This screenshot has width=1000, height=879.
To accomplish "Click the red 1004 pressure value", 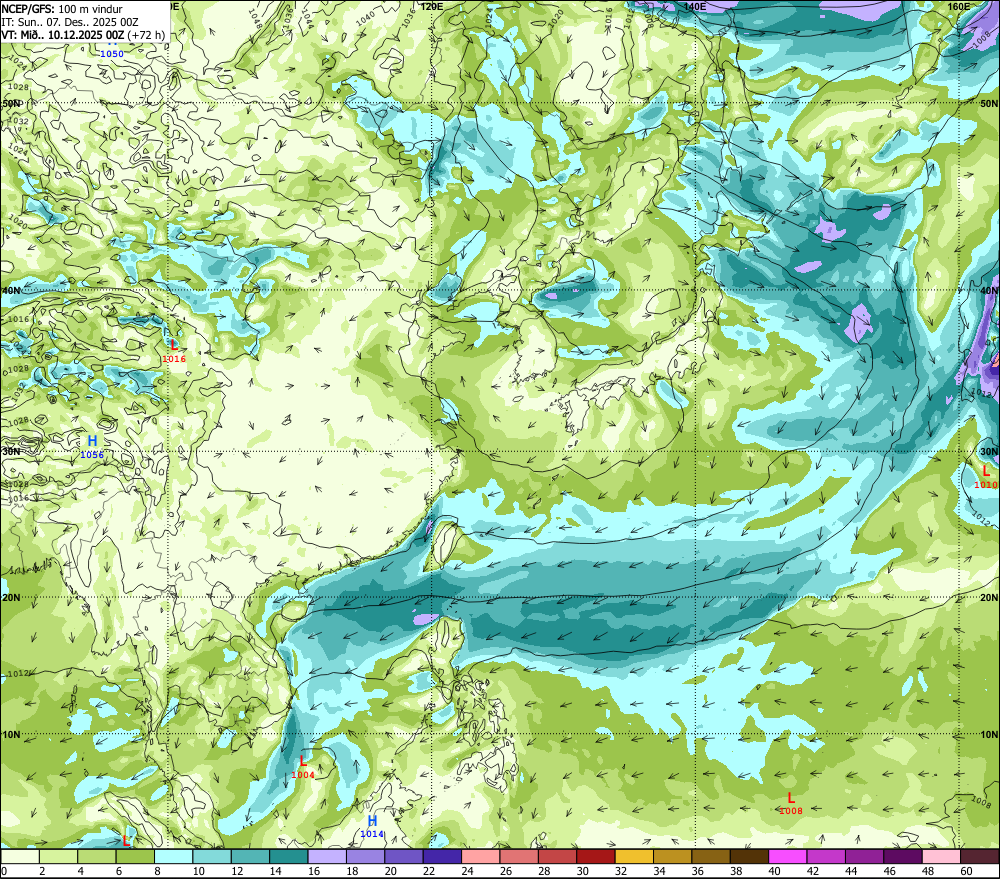I will point(303,775).
